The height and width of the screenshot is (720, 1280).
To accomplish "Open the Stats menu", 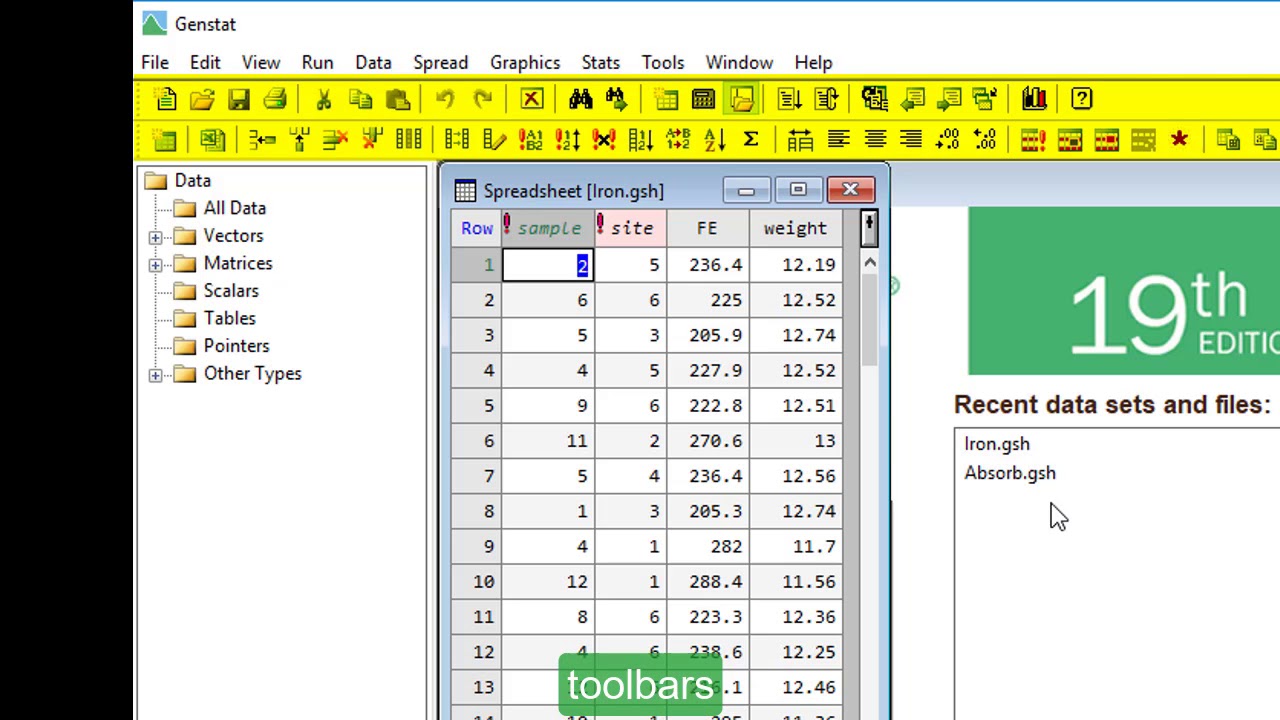I will [600, 62].
